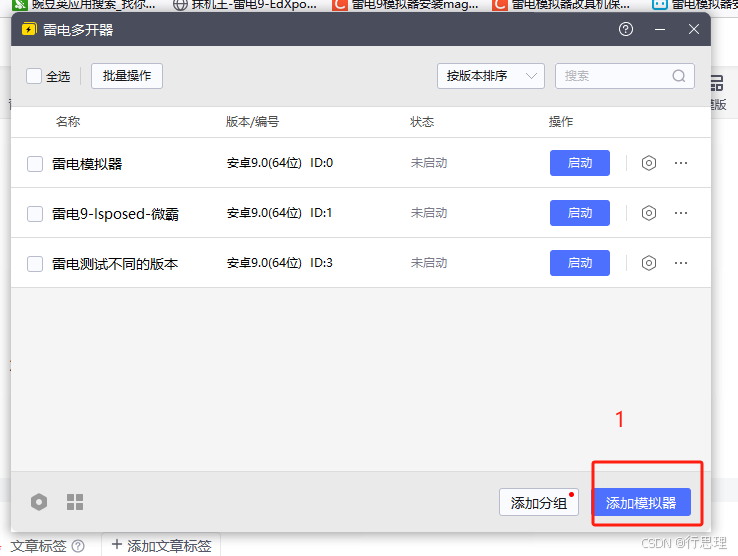The height and width of the screenshot is (556, 738).
Task: Switch to browser tab 豌豆荚应用搜索
Action: 85,5
